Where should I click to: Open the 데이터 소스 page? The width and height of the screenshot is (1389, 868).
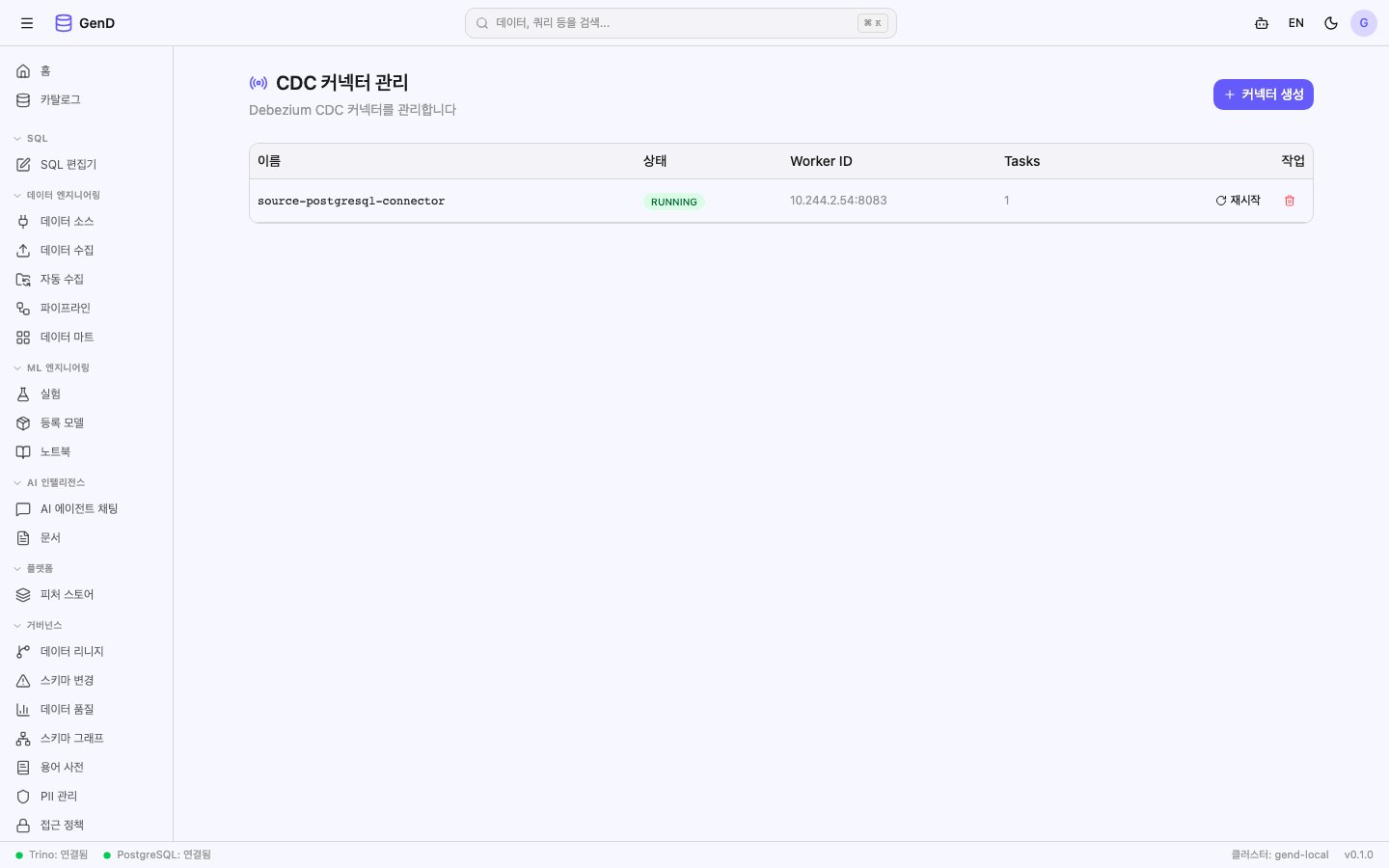pos(87,222)
